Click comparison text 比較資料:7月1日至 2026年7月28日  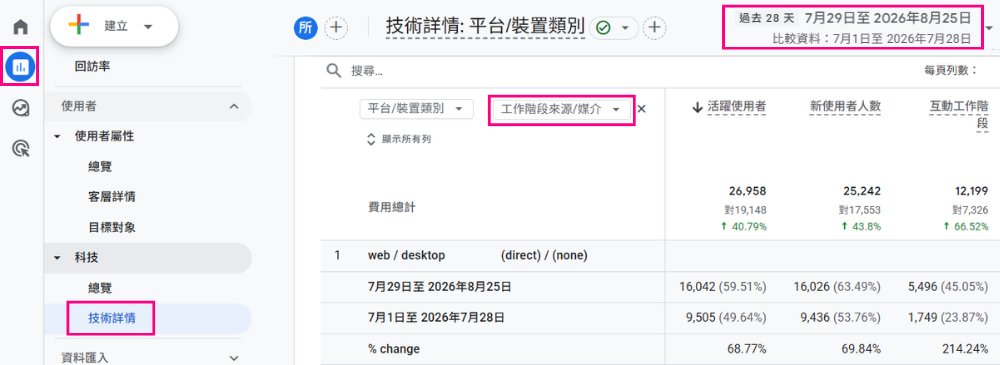tap(872, 39)
